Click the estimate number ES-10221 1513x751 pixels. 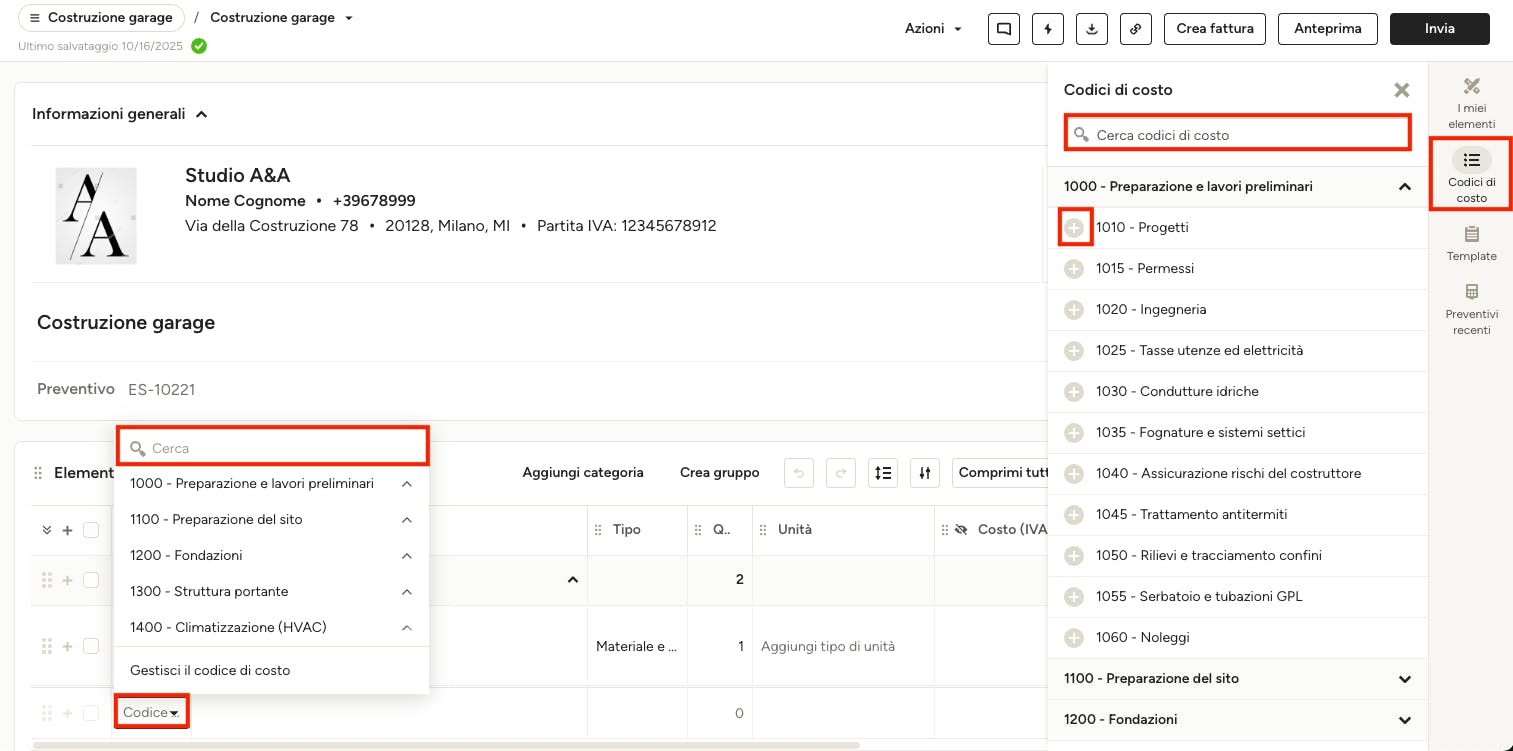coord(162,390)
